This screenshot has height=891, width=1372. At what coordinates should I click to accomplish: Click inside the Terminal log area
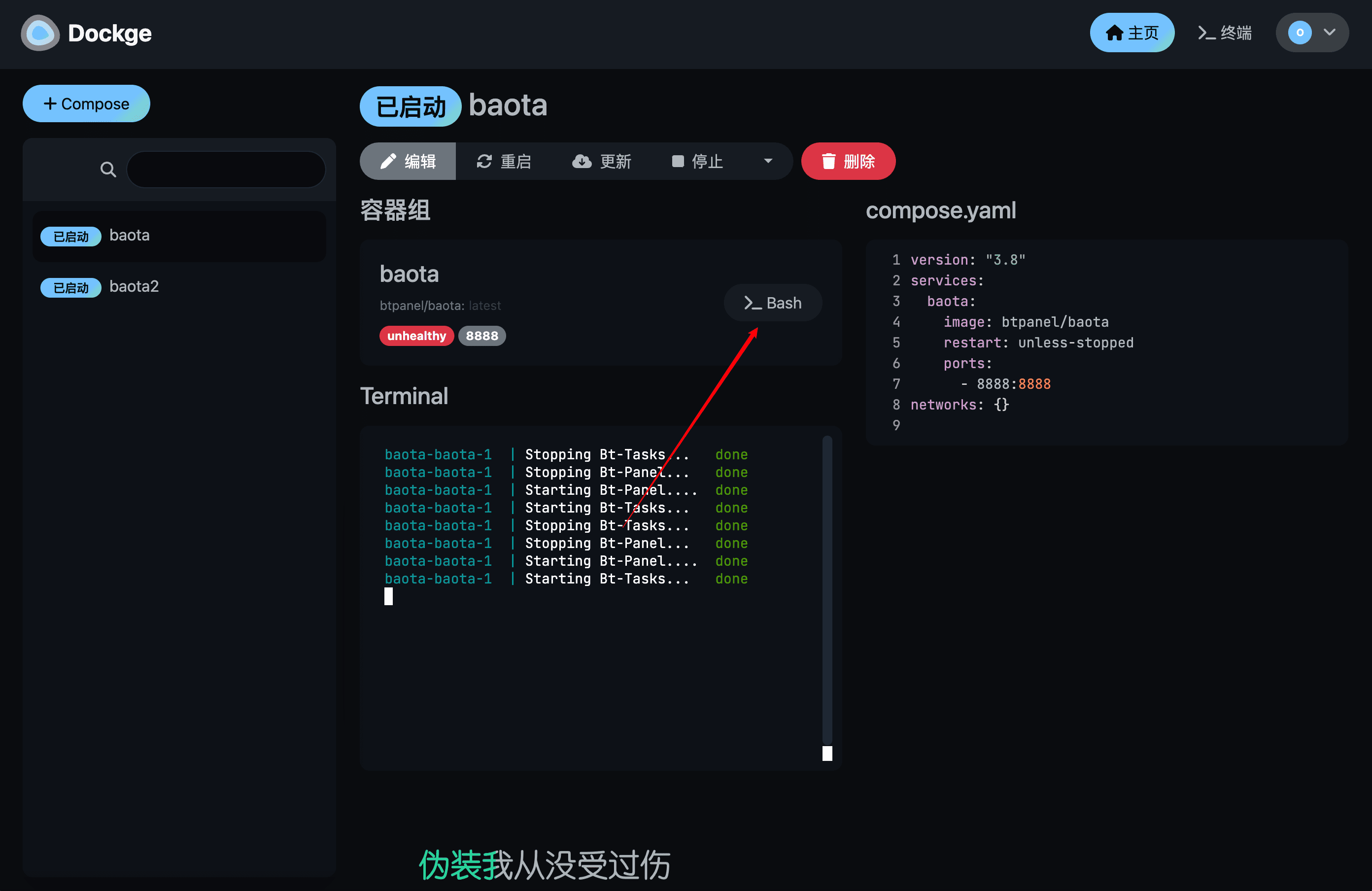[x=600, y=598]
